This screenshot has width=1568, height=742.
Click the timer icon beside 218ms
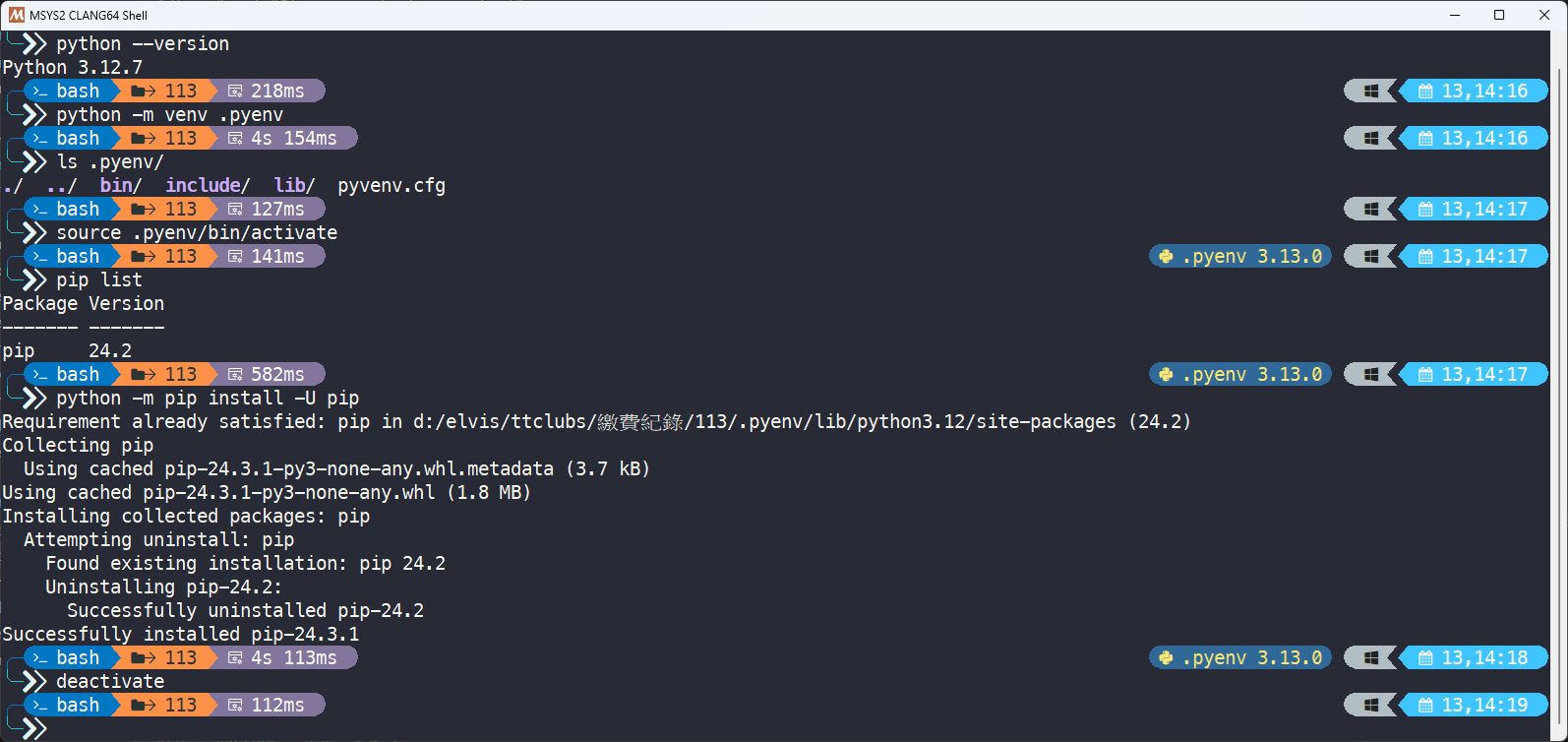click(235, 91)
